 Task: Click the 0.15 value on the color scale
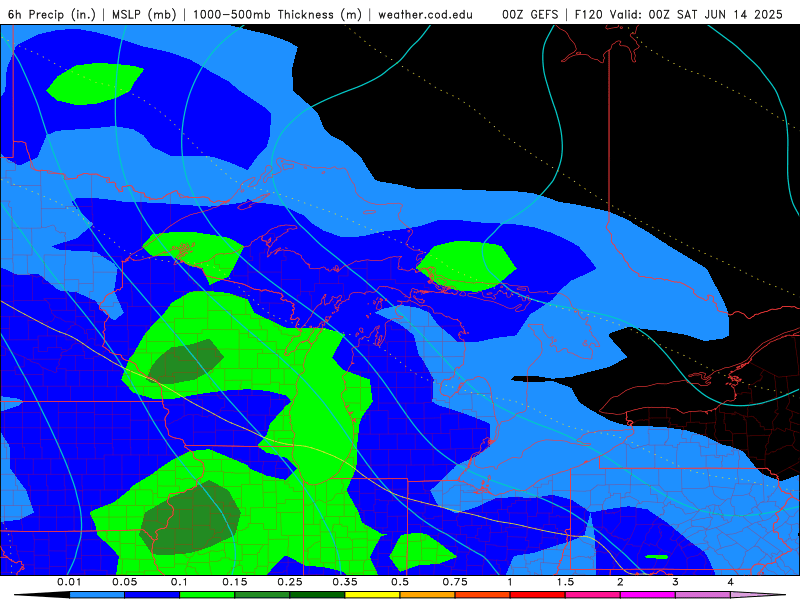click(235, 582)
